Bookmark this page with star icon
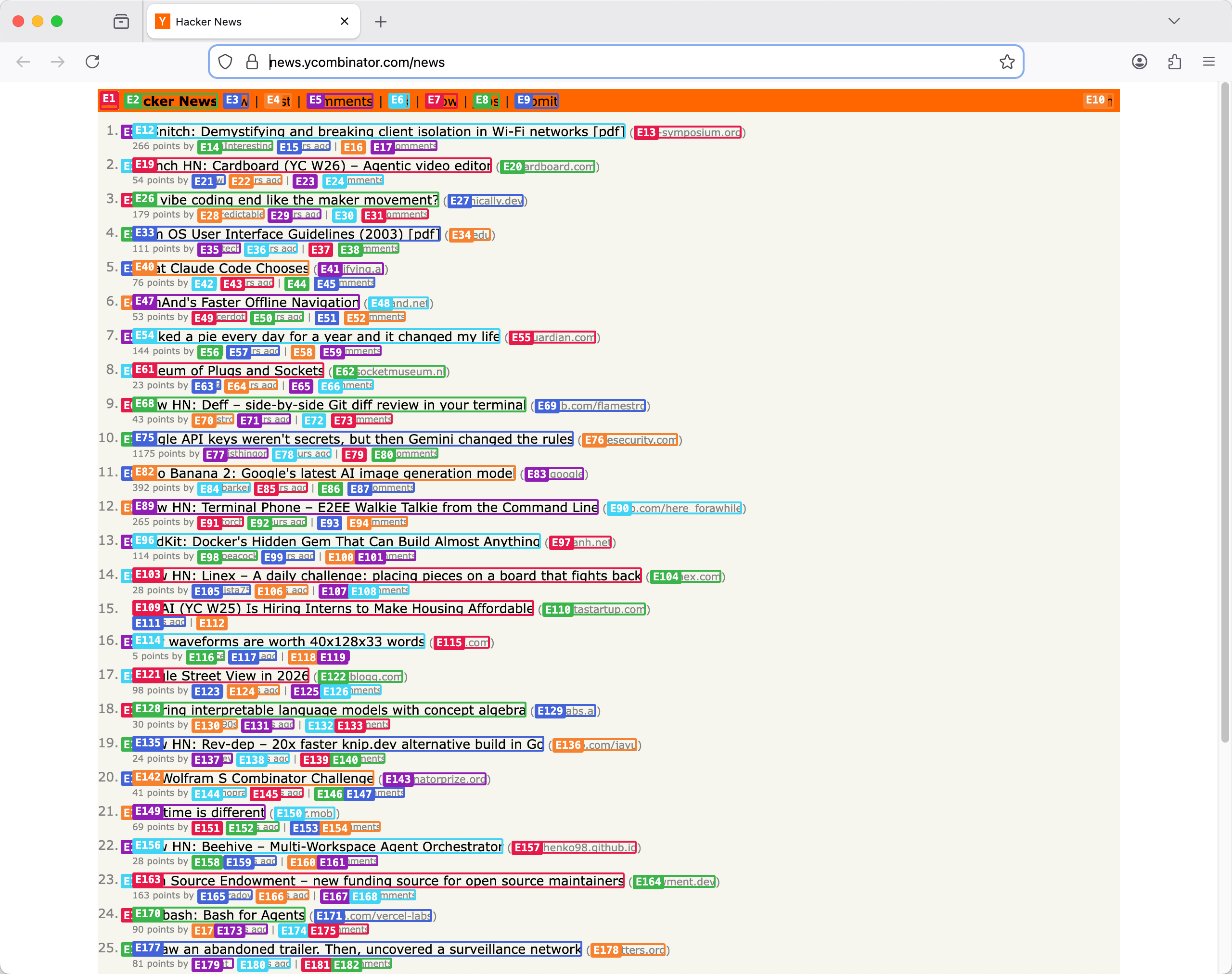 1007,62
